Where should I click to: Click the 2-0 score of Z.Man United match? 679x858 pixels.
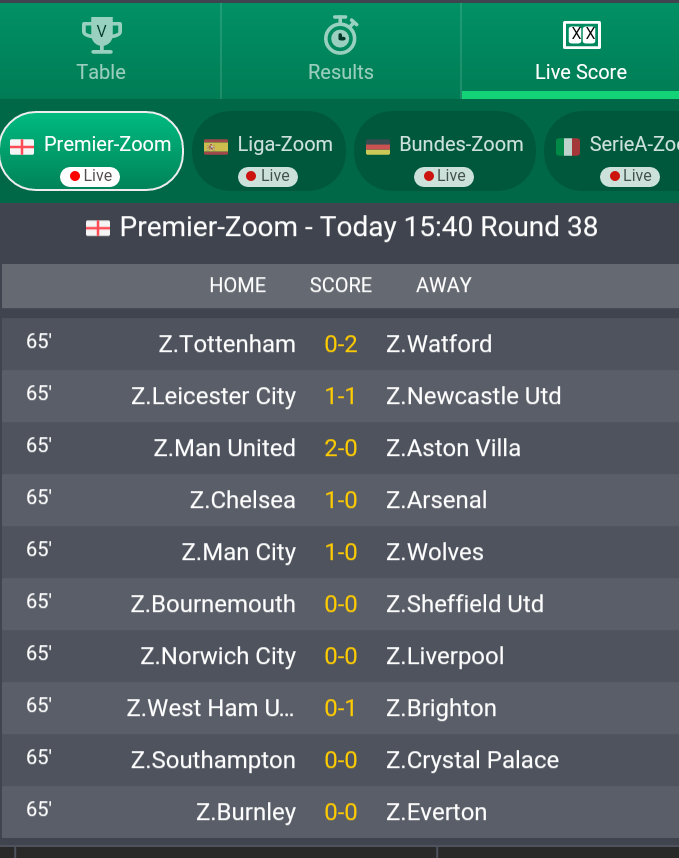click(x=340, y=448)
